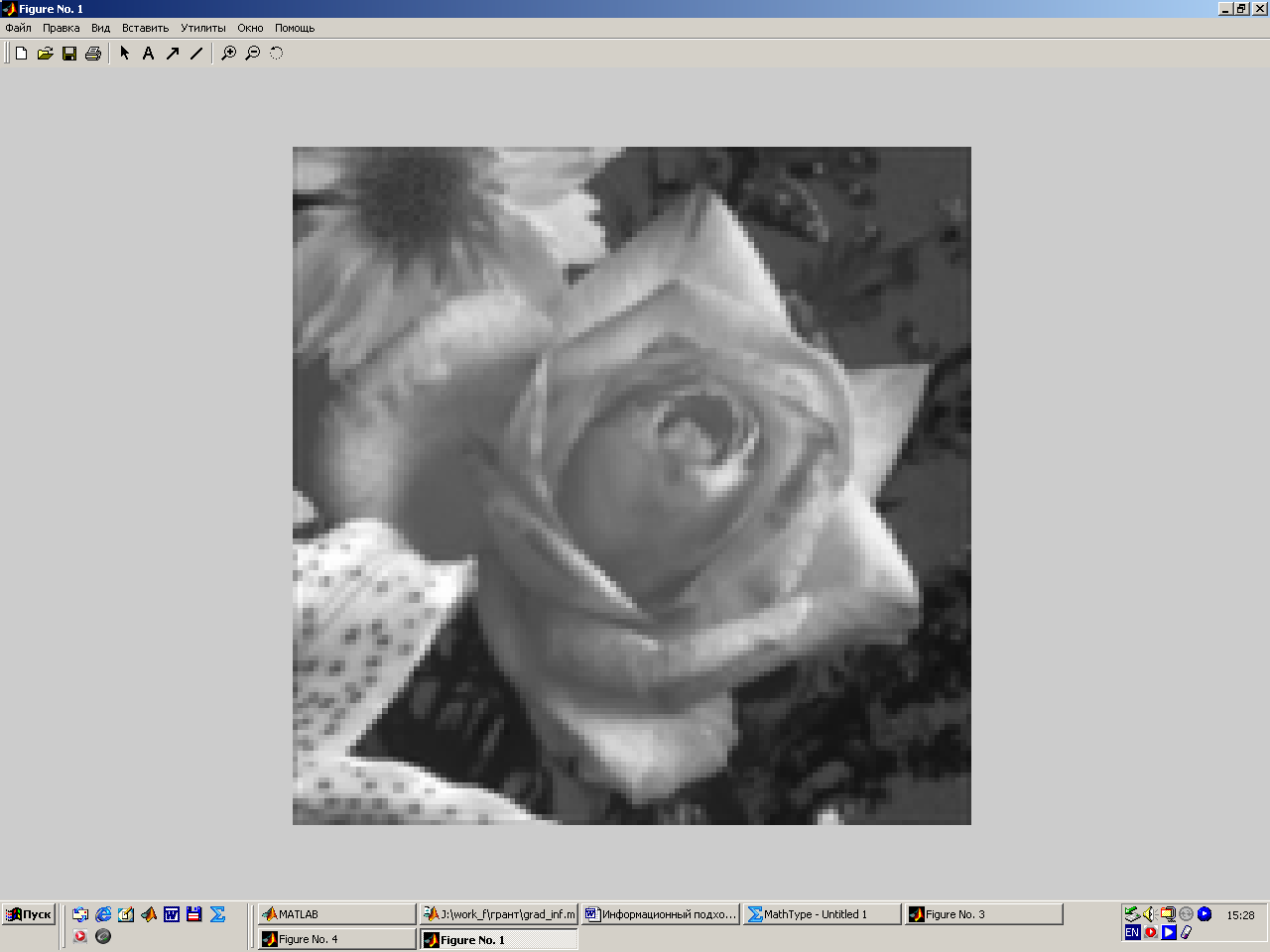Click the blue square play tray icon
This screenshot has height=952, width=1270.
[x=1169, y=932]
